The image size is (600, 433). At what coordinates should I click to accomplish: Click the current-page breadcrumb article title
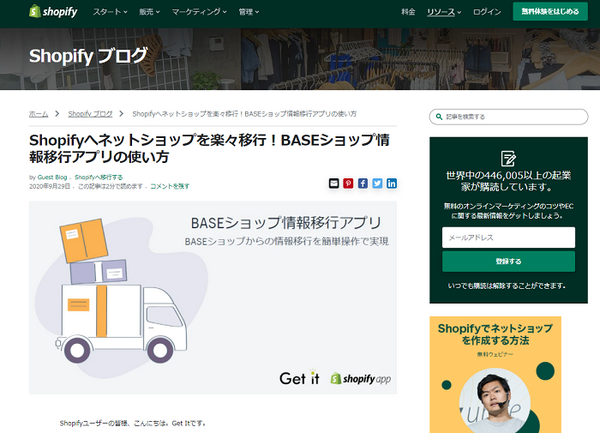pos(245,114)
